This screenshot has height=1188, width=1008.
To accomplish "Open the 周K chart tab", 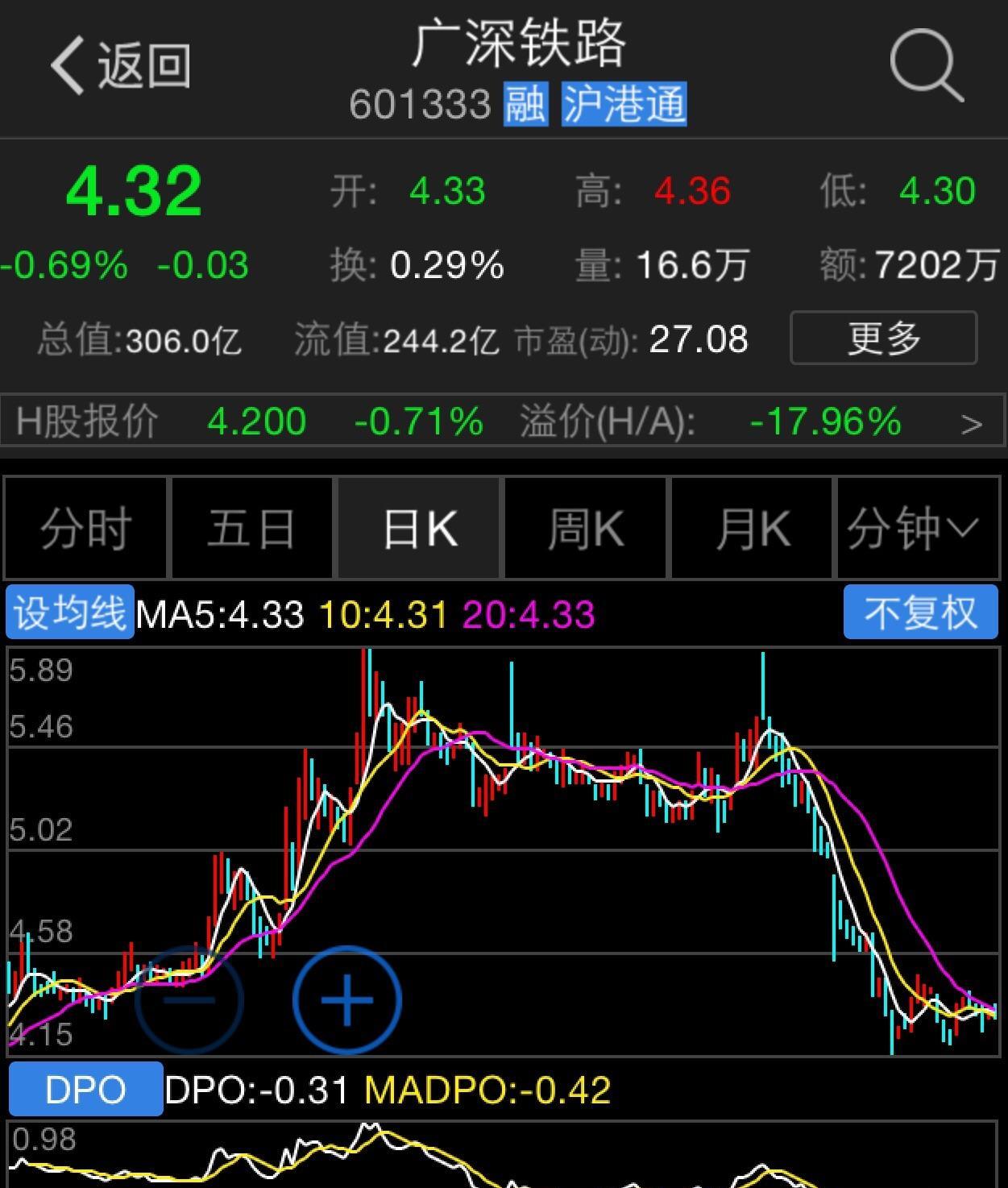I will pyautogui.click(x=586, y=528).
